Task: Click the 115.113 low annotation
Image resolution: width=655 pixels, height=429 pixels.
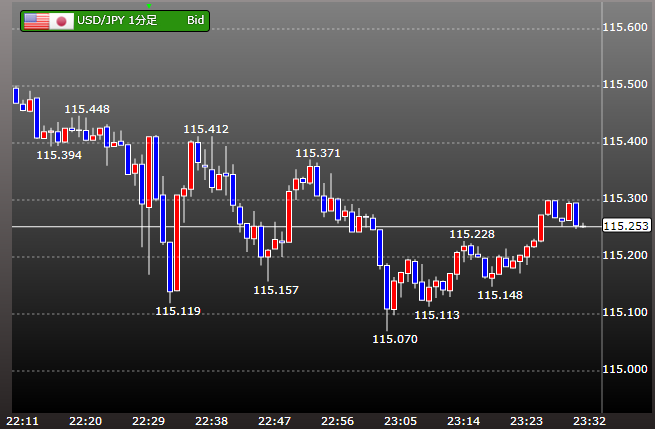Action: click(x=437, y=314)
